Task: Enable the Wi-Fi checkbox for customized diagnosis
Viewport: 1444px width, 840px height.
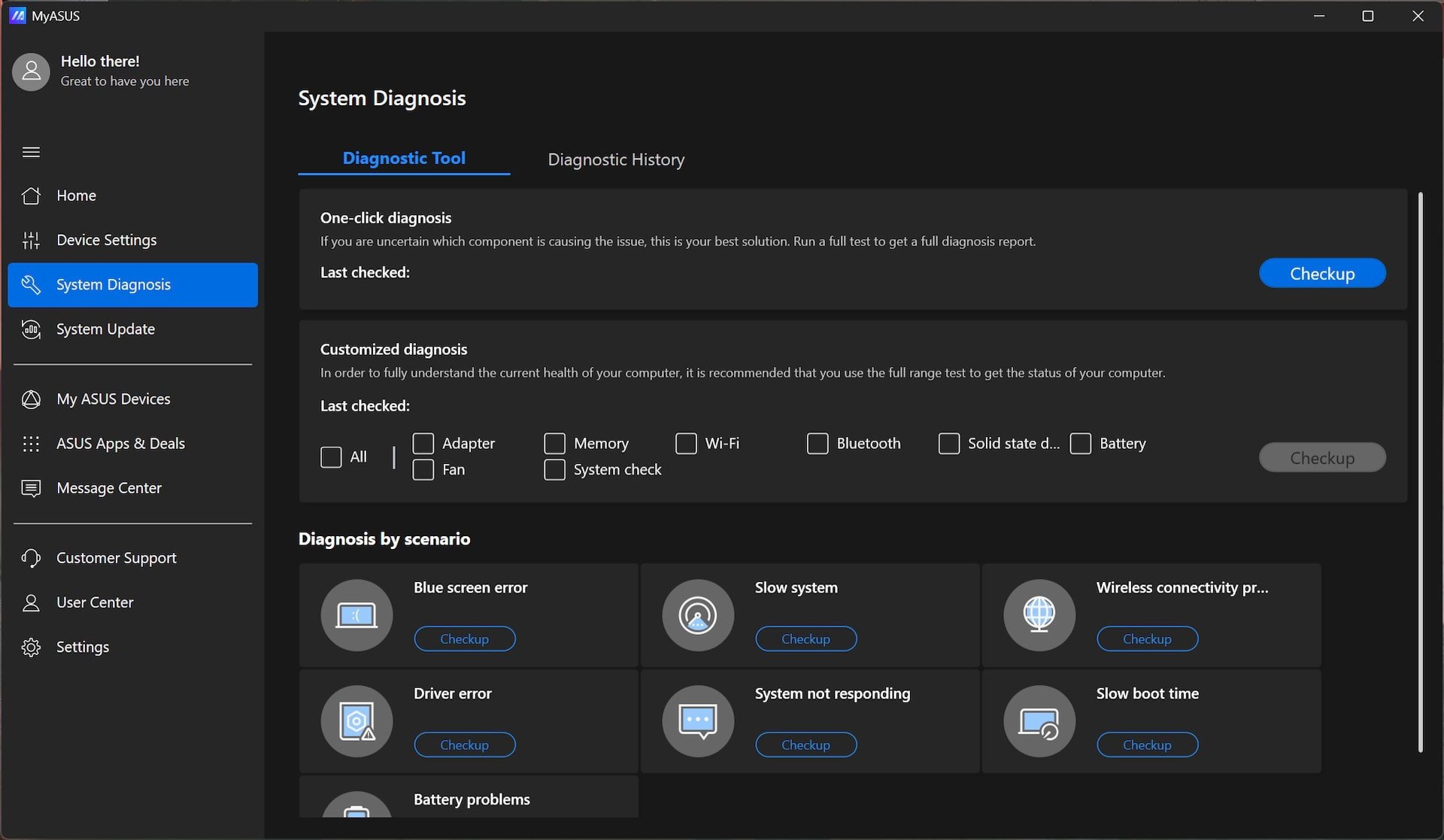Action: click(x=686, y=443)
